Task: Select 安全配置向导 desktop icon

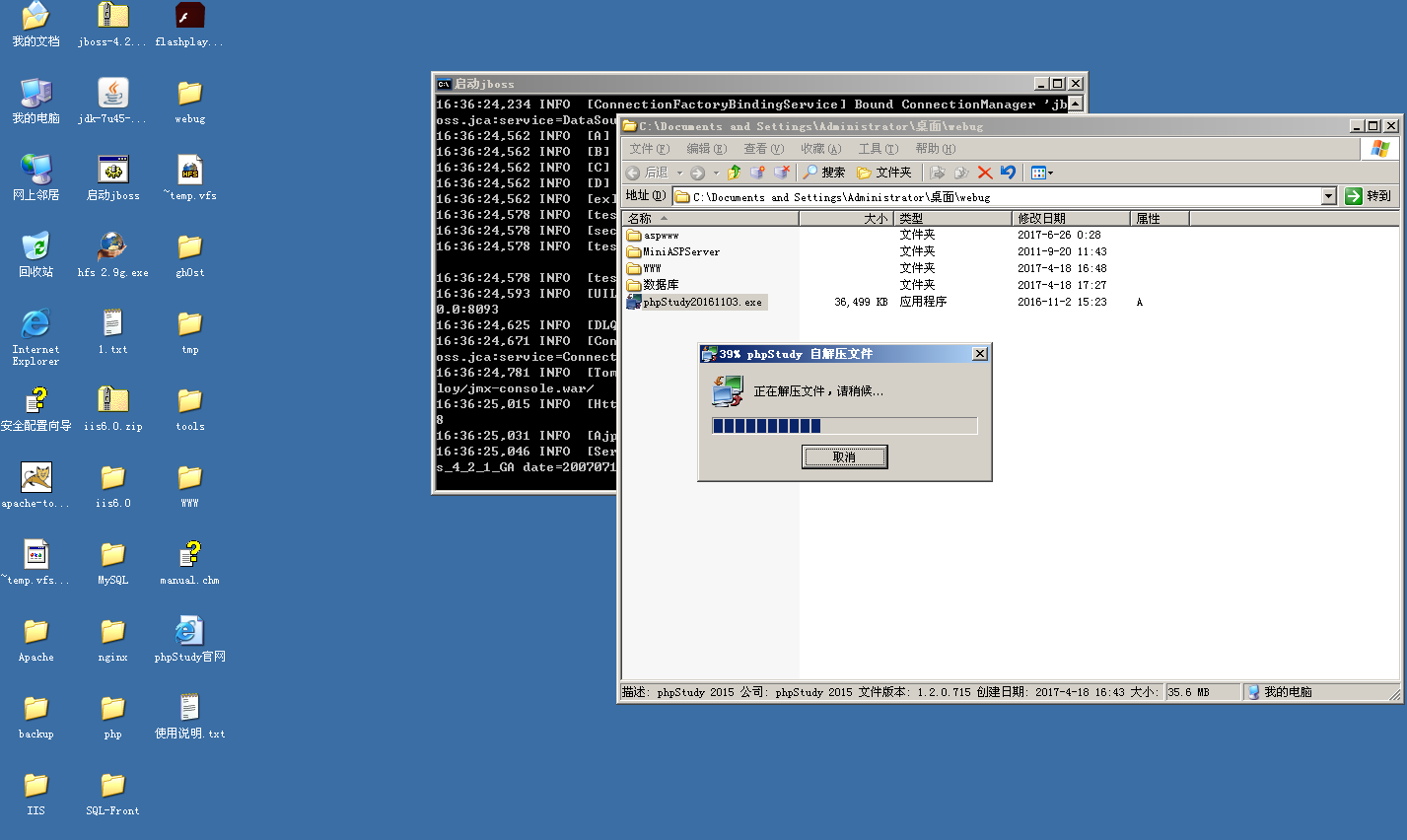Action: 35,409
